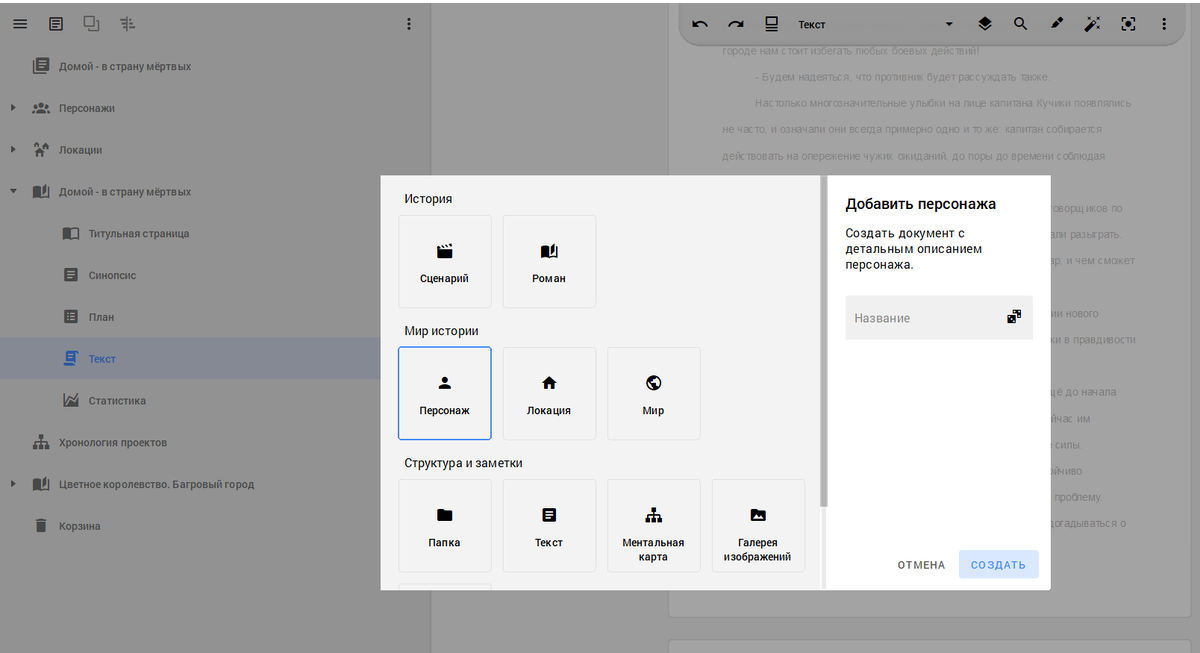Select the Персонаж document type card
This screenshot has height=653, width=1200.
point(445,393)
